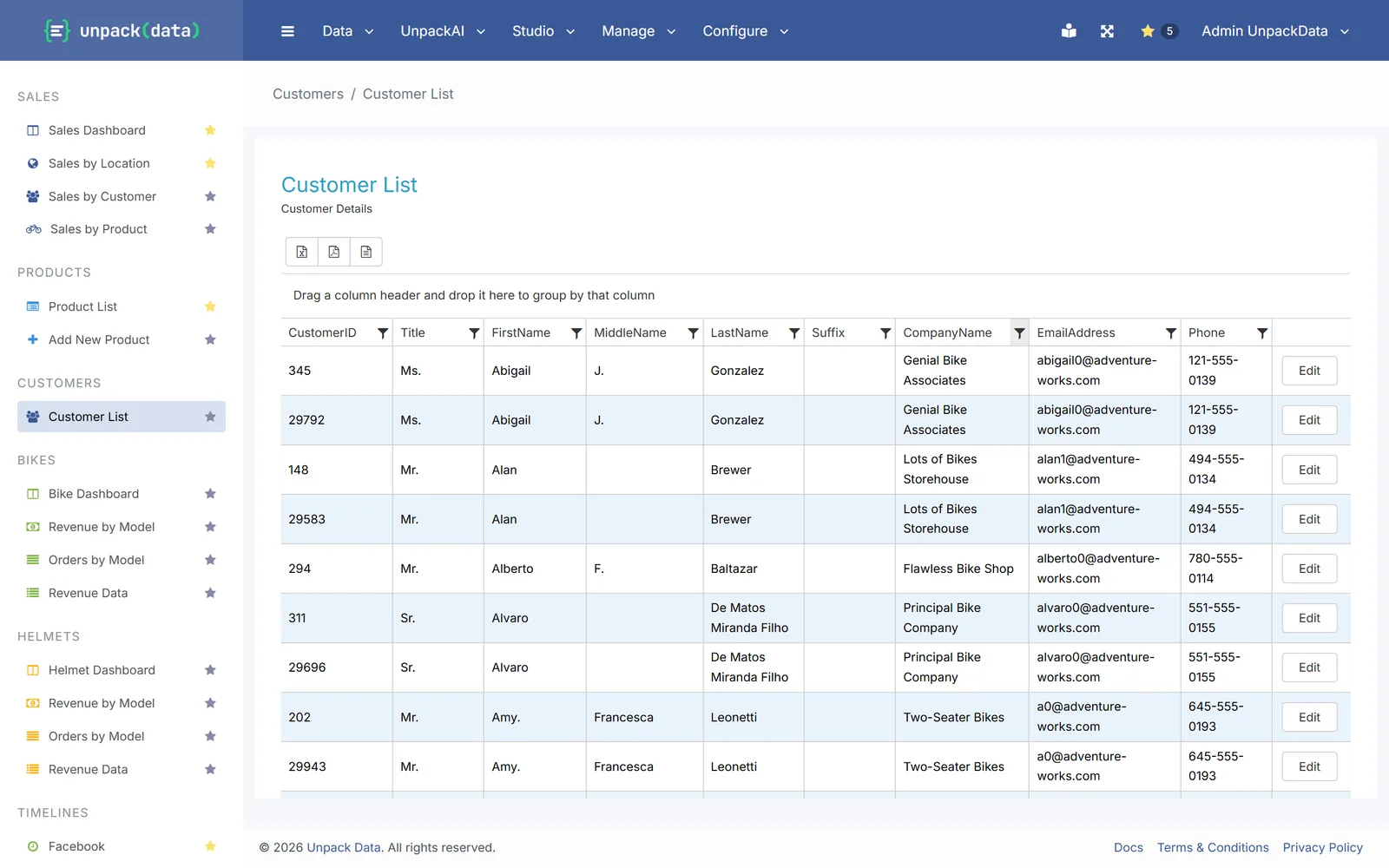The width and height of the screenshot is (1389, 868).
Task: Open the Admin UnpackData user menu
Action: [1275, 31]
